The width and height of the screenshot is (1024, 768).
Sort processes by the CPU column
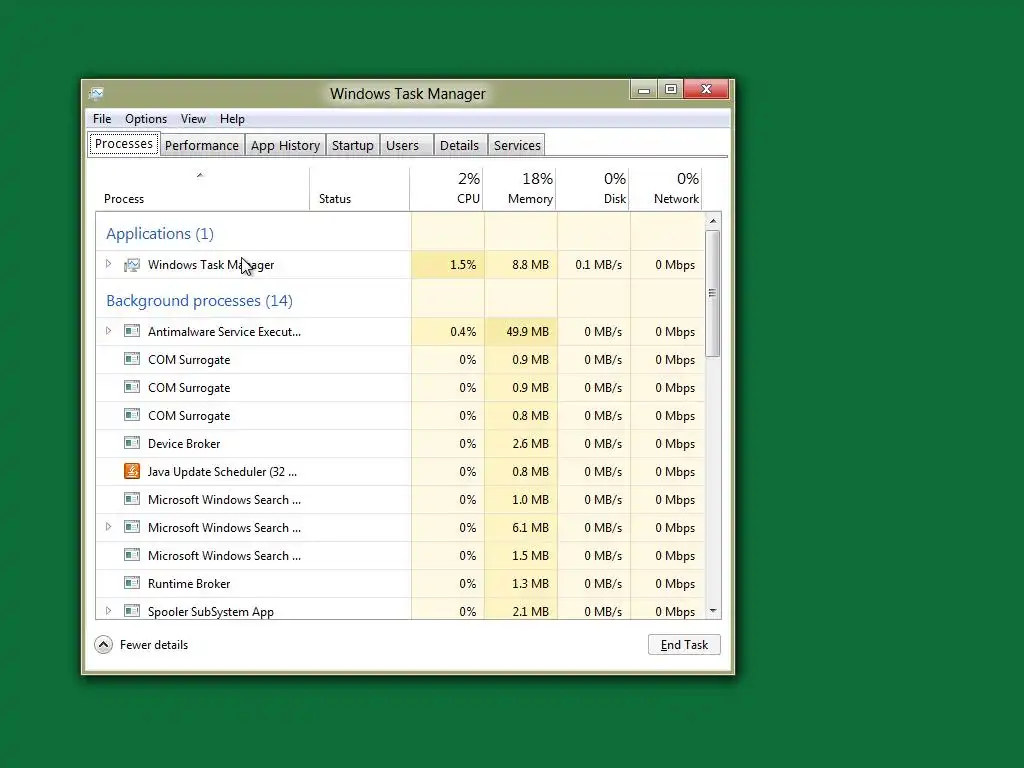click(x=447, y=189)
